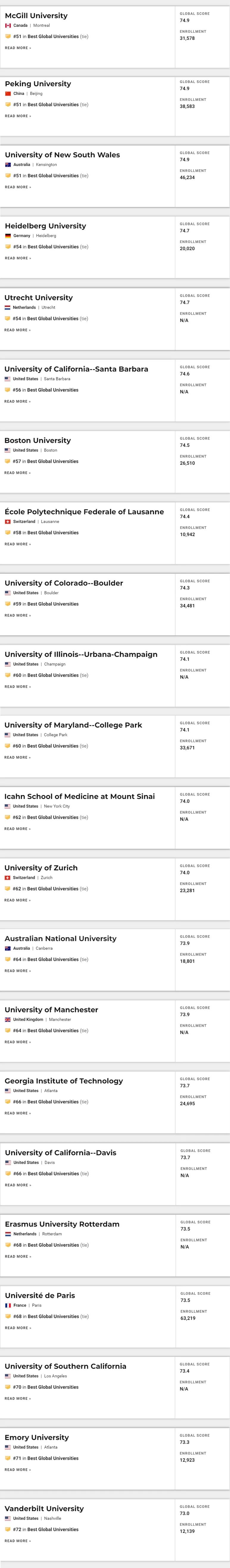230x1568 pixels.
Task: Open the Georgia Institute of Technology page
Action: pyautogui.click(x=64, y=1081)
